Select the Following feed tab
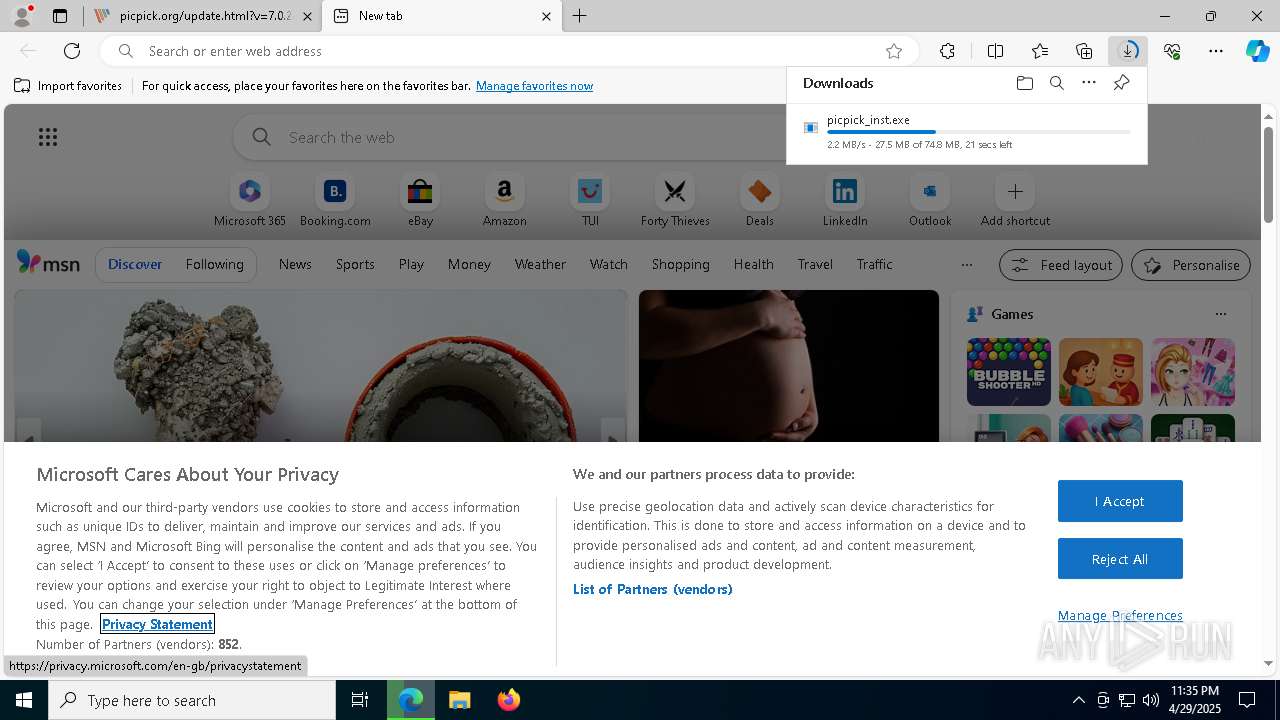Screen dimensions: 1280x720 click(x=214, y=264)
